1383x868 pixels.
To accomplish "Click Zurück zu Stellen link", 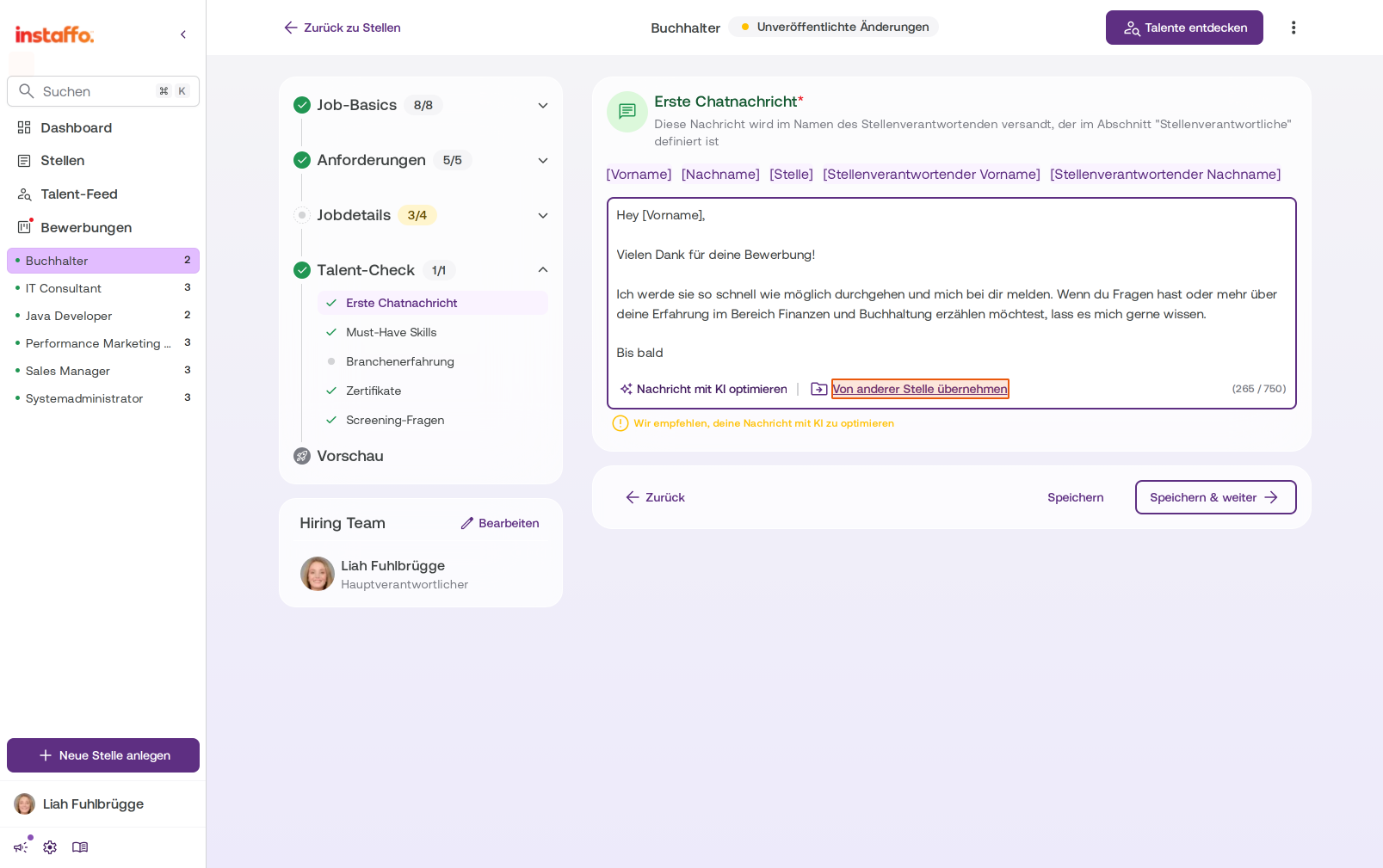I will coord(343,28).
